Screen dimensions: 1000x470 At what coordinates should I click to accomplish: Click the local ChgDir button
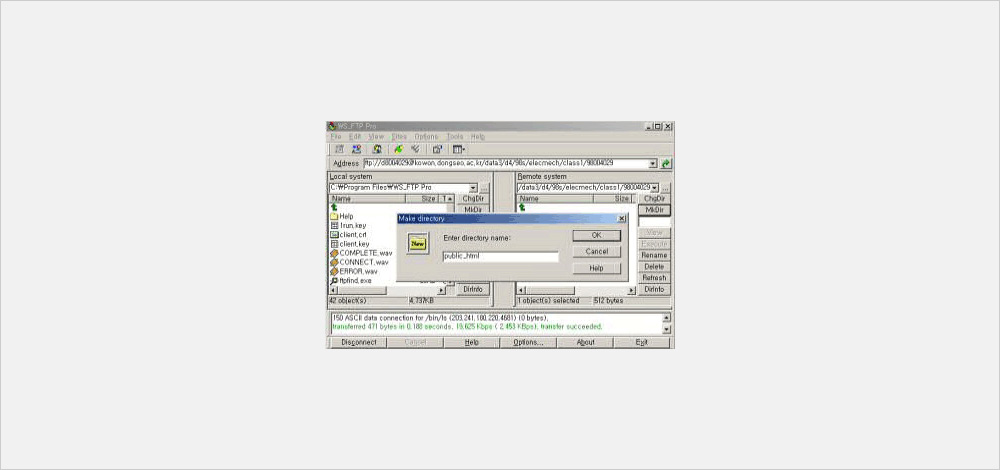pos(474,199)
